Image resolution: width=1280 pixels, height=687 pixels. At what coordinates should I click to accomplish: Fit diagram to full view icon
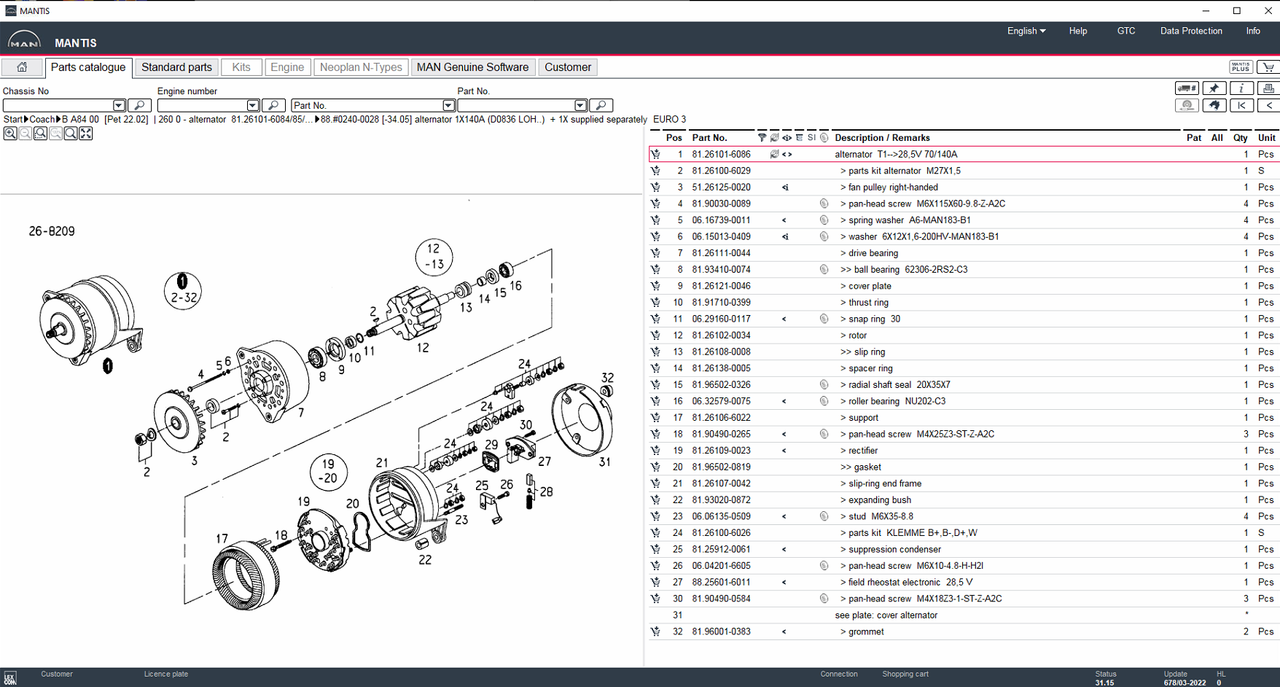[86, 133]
